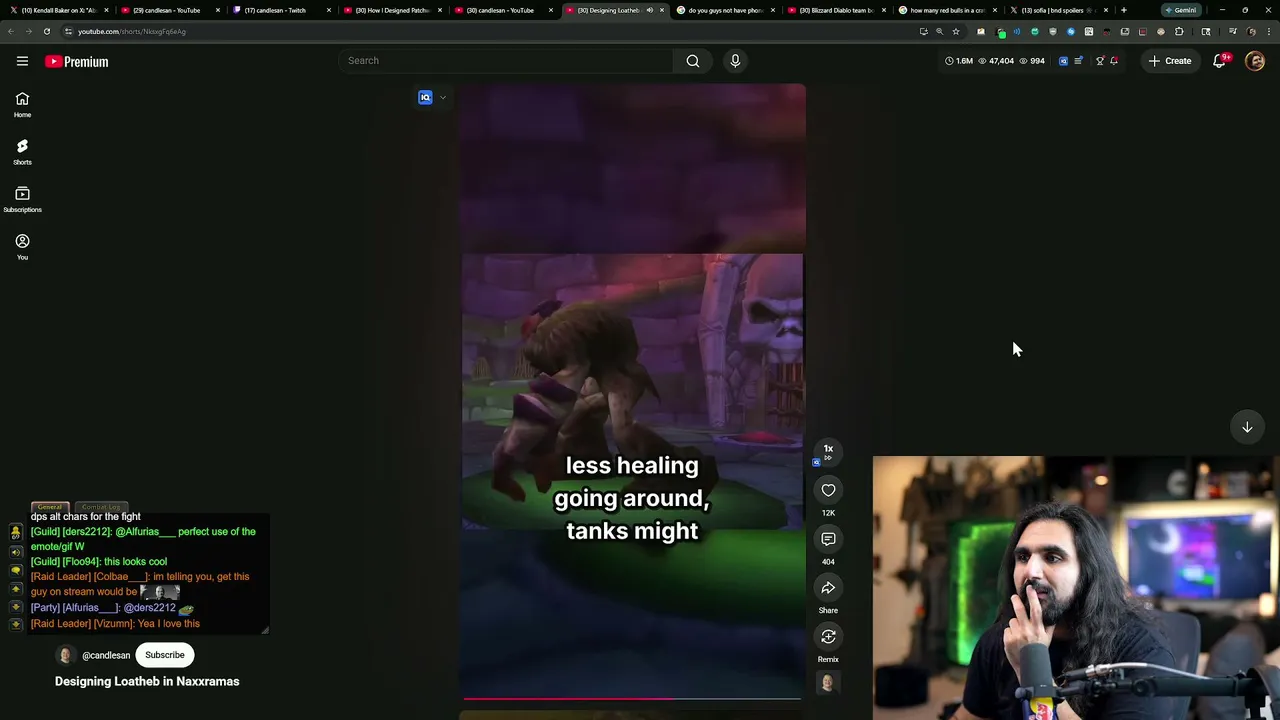This screenshot has width=1280, height=720.
Task: Open the zoom magnifier in the address bar
Action: tap(939, 31)
